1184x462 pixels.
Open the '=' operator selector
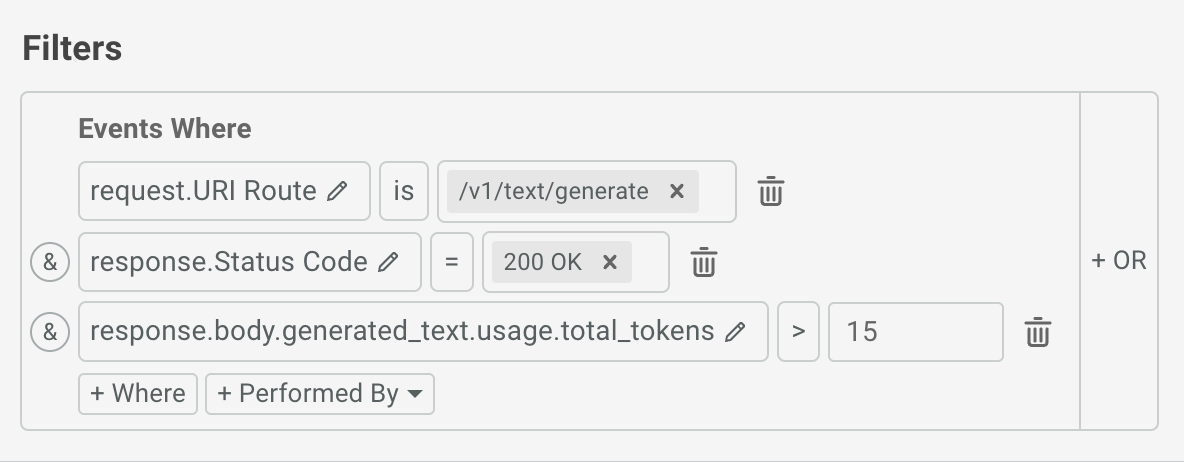point(452,262)
